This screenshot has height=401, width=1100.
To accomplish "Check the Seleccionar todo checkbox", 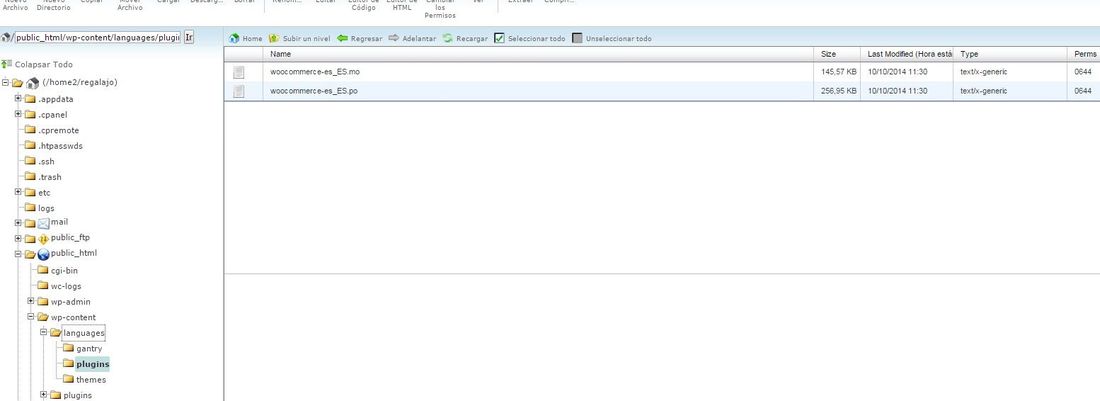I will coord(499,39).
